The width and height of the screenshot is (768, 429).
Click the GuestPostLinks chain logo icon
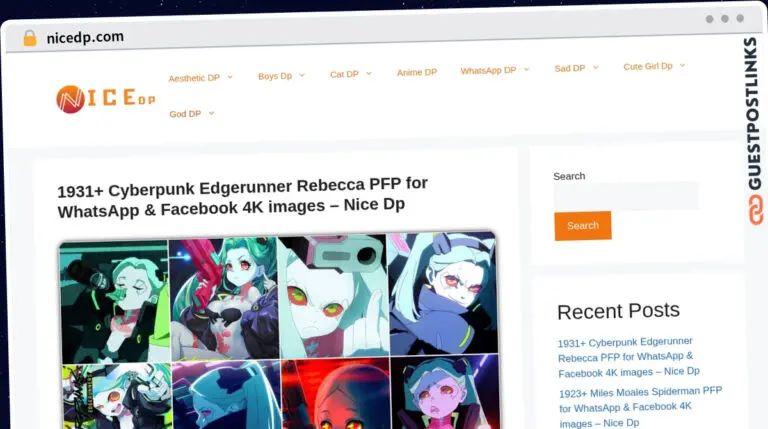pos(751,209)
